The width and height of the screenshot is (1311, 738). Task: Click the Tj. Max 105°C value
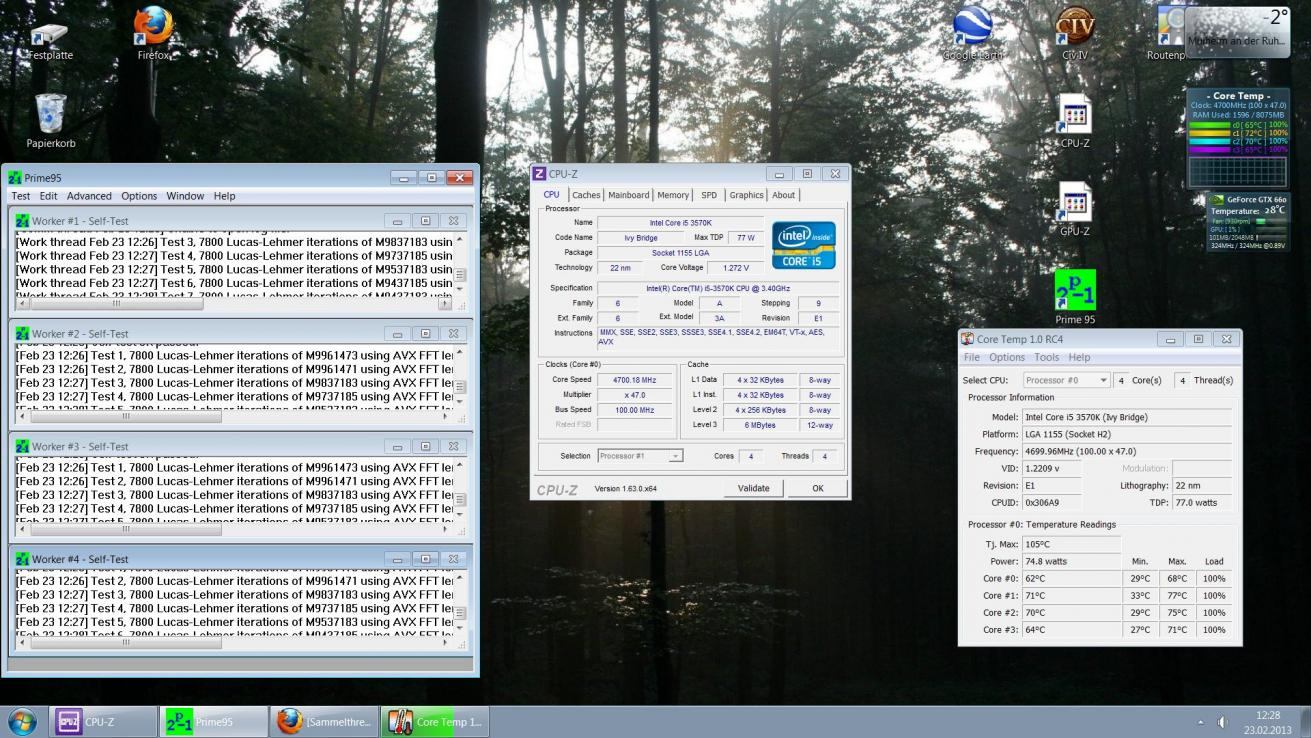point(1071,545)
